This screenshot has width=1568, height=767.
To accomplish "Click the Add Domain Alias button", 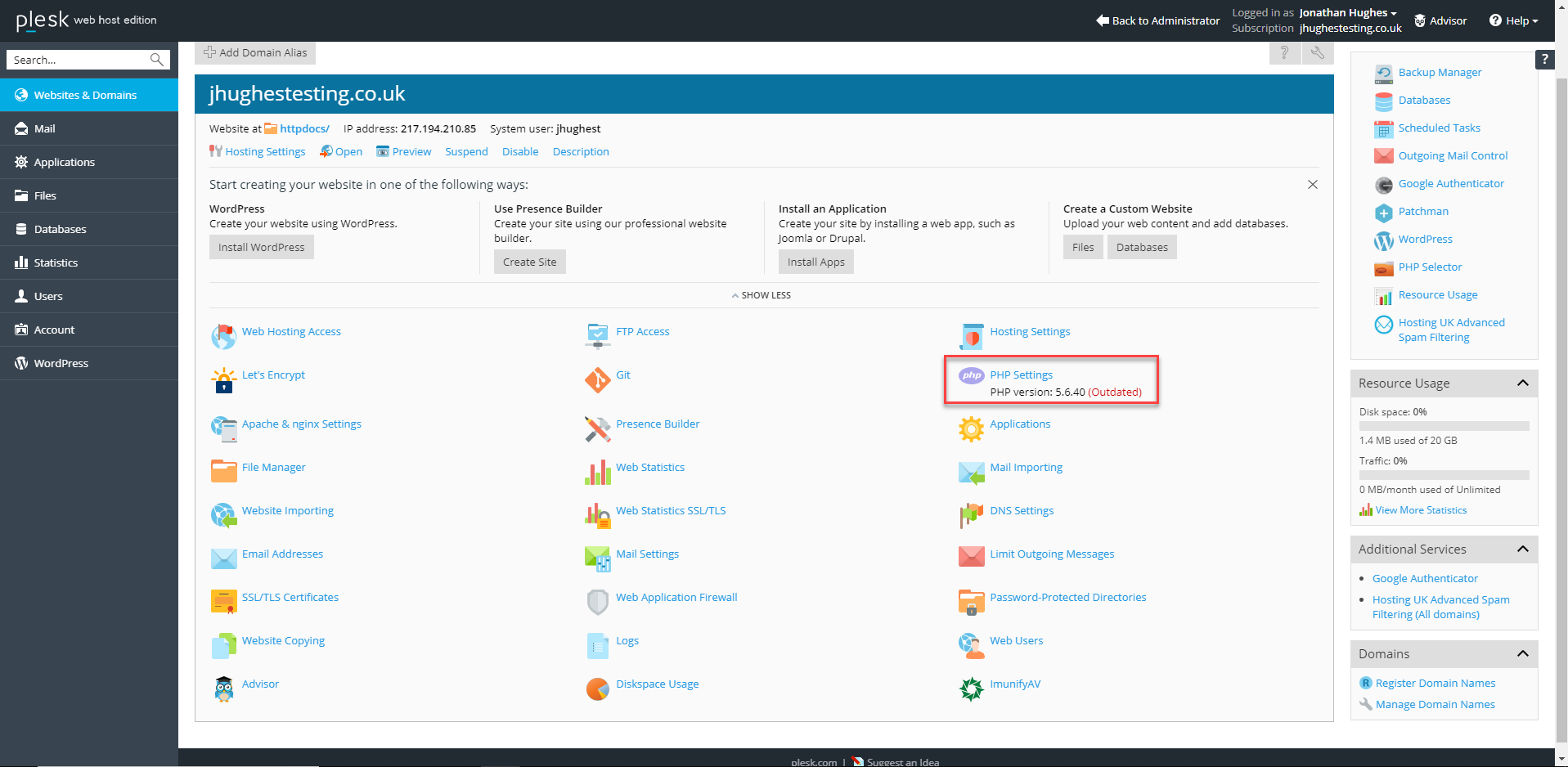I will coord(255,52).
